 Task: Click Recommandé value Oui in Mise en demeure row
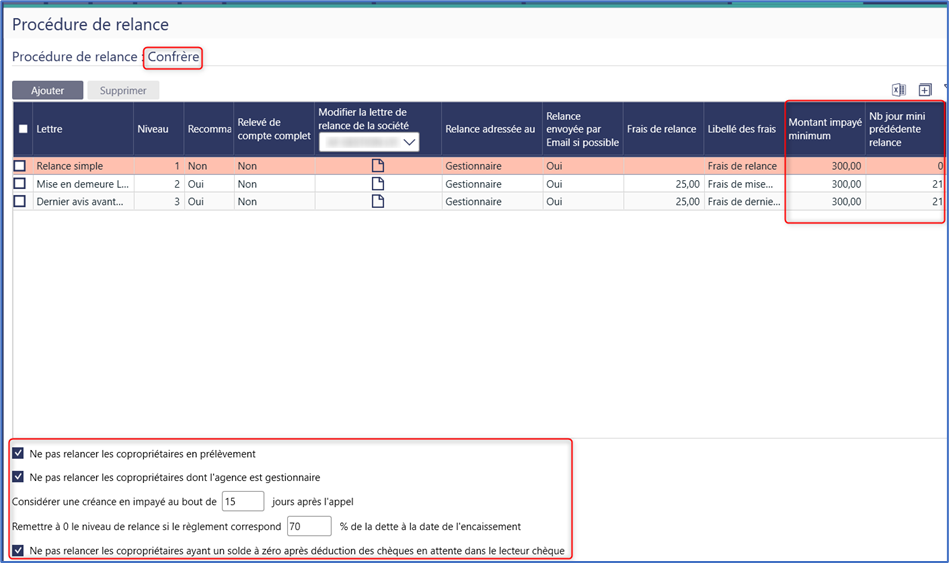click(209, 184)
